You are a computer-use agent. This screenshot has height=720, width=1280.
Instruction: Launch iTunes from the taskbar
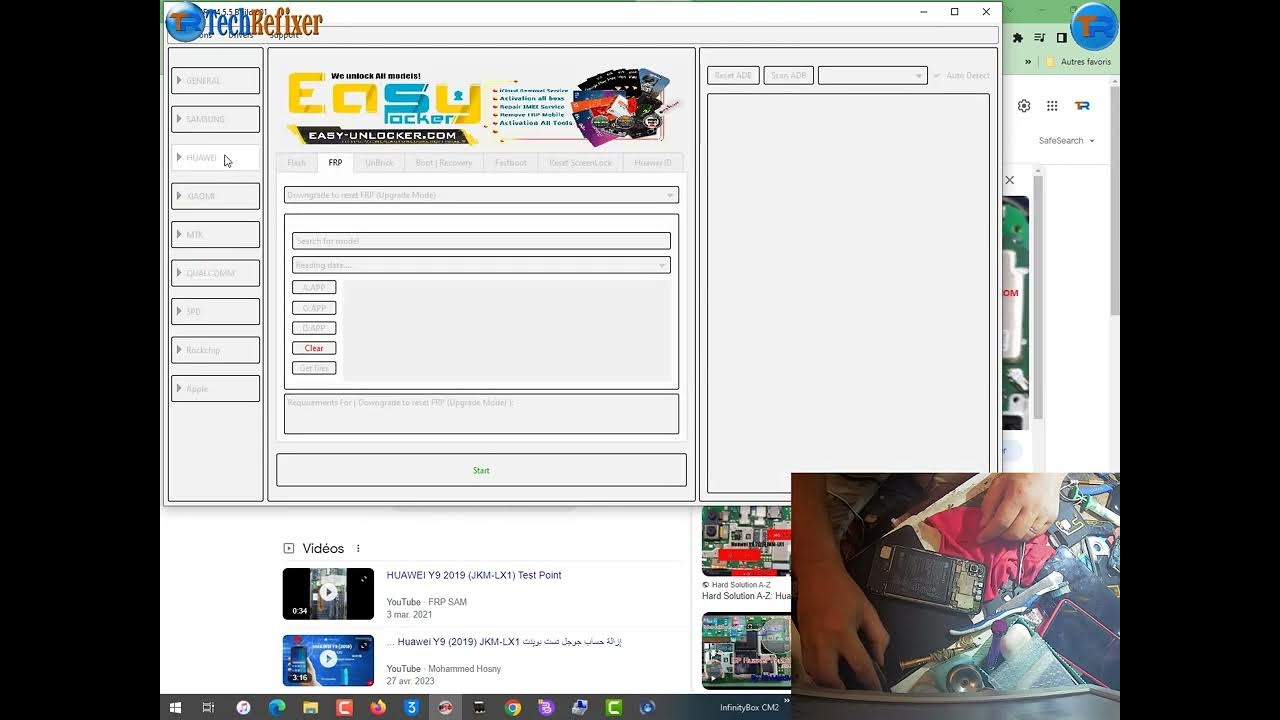coord(243,708)
